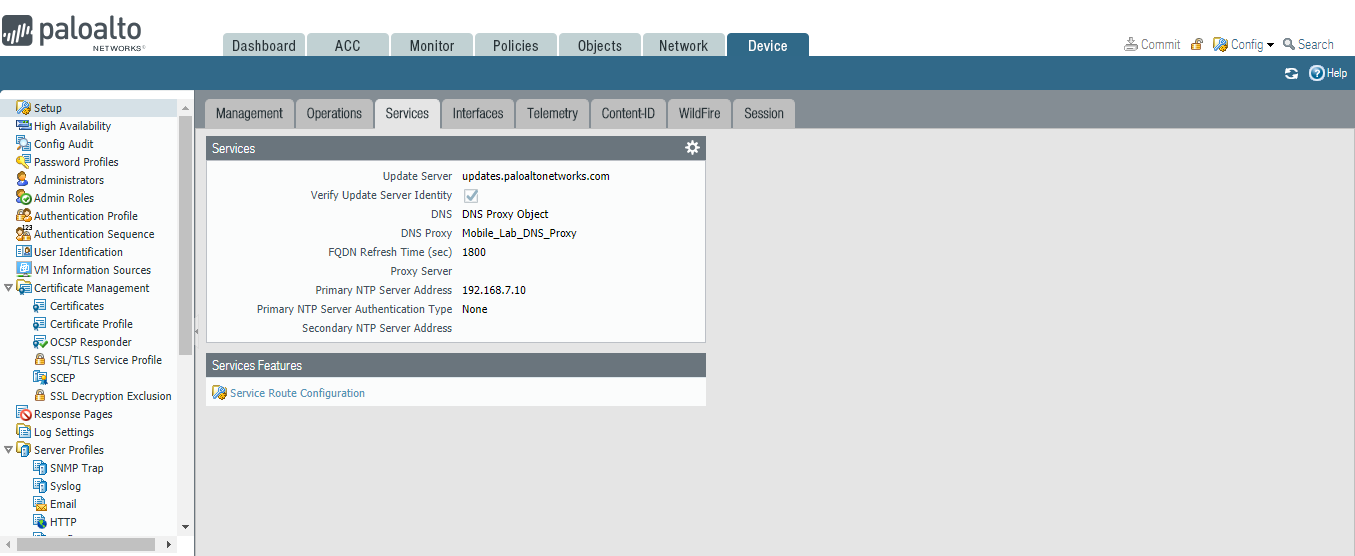This screenshot has height=556, width=1355.
Task: Click the Authentication Profile icon
Action: point(23,216)
